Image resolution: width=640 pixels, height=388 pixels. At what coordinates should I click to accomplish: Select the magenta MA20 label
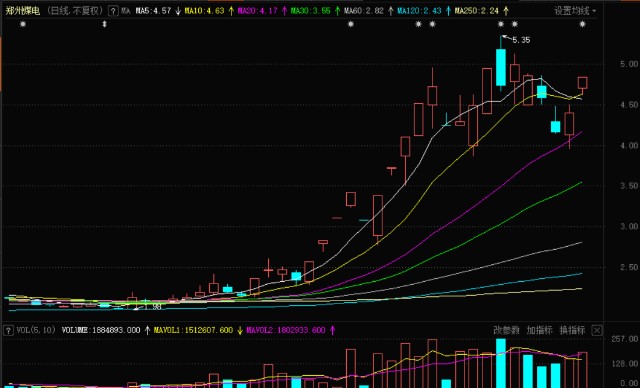click(258, 11)
